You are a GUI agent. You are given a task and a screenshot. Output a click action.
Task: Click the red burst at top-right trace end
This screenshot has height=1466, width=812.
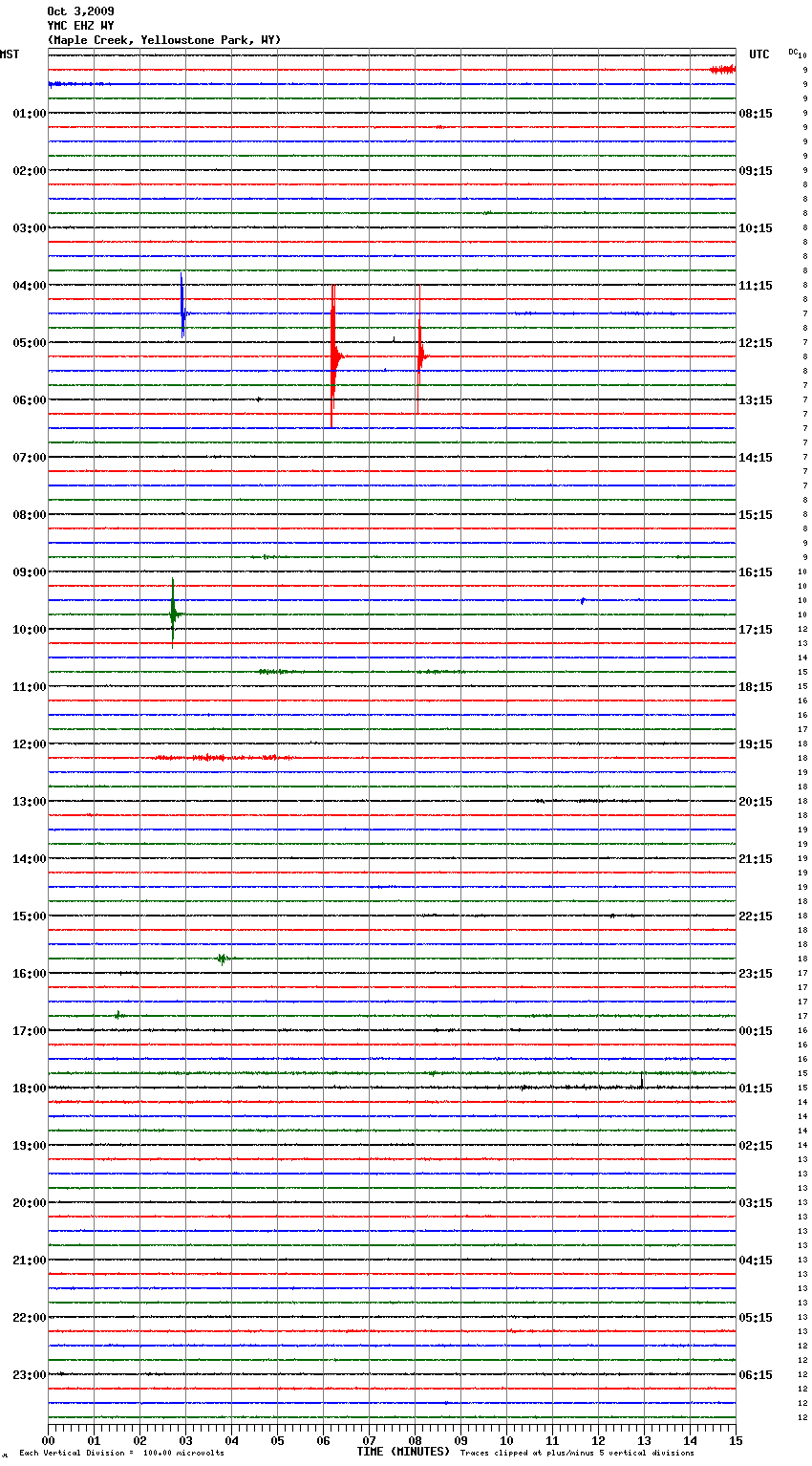click(722, 70)
